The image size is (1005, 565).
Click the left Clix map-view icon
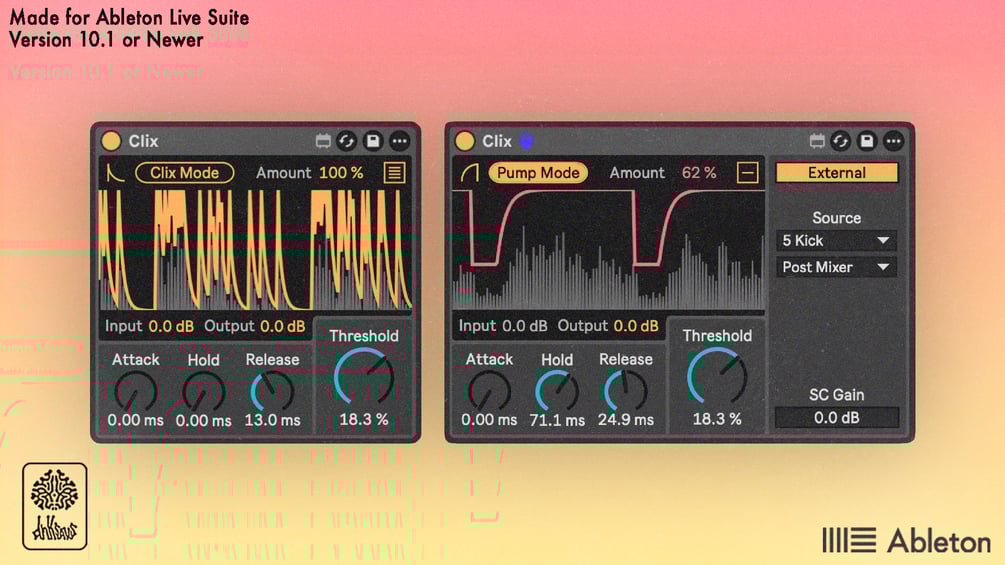[x=323, y=141]
